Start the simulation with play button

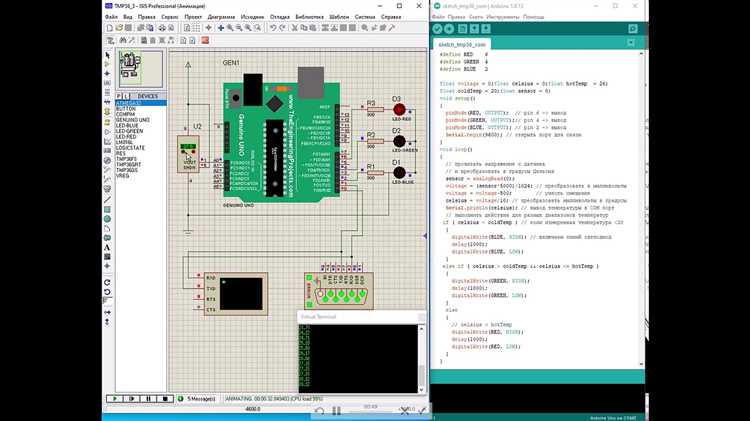[114, 399]
